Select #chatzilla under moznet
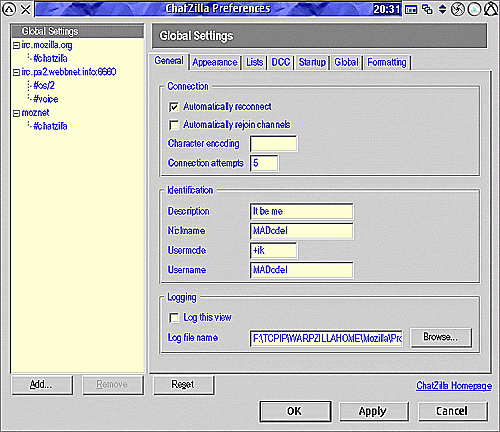The width and height of the screenshot is (500, 432). tap(50, 126)
